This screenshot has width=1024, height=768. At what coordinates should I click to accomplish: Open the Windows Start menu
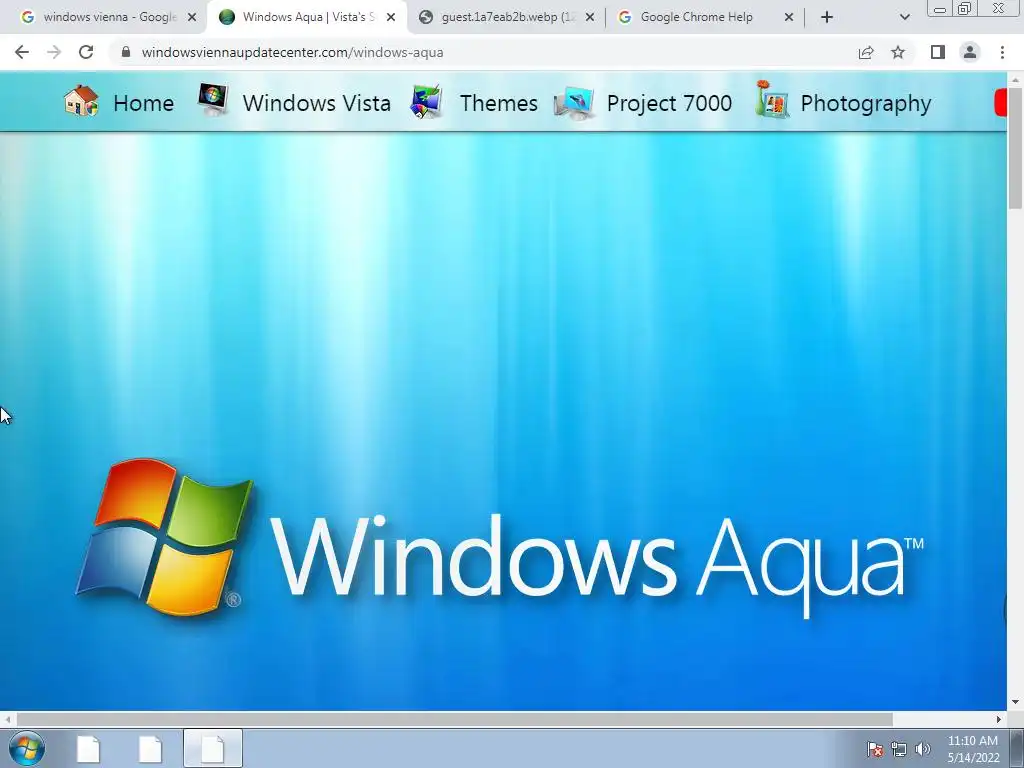coord(27,749)
